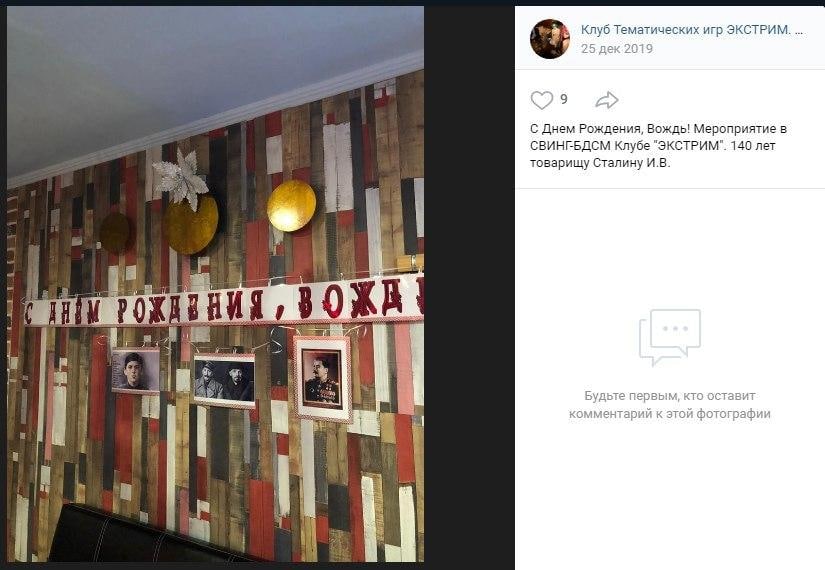Open the club's round avatar

point(550,38)
